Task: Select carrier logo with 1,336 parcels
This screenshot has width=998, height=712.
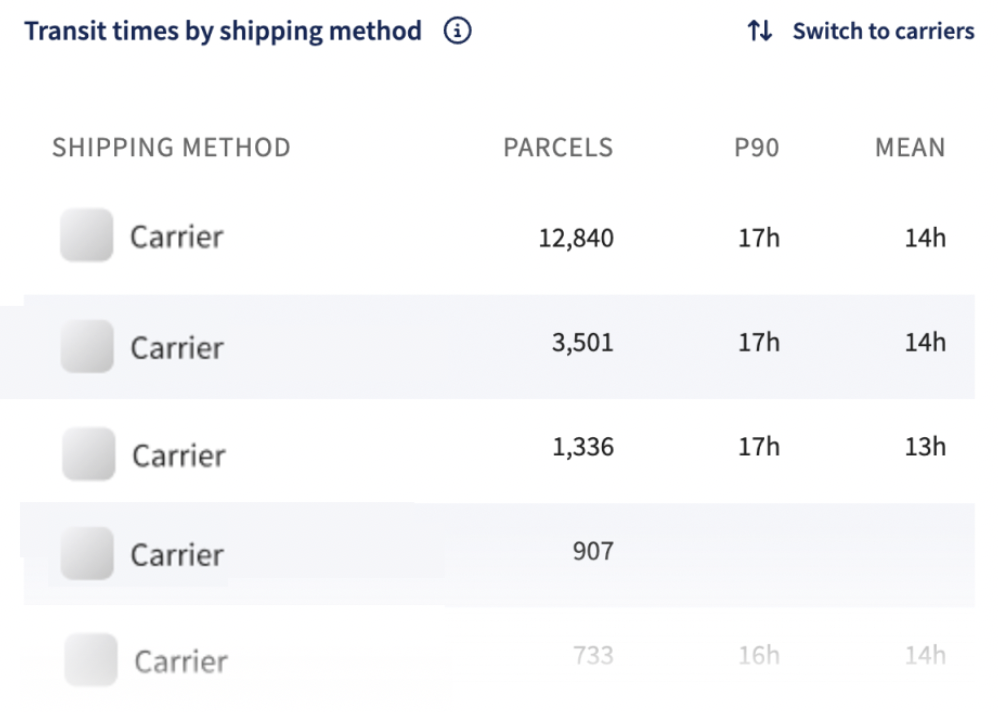Action: tap(88, 454)
